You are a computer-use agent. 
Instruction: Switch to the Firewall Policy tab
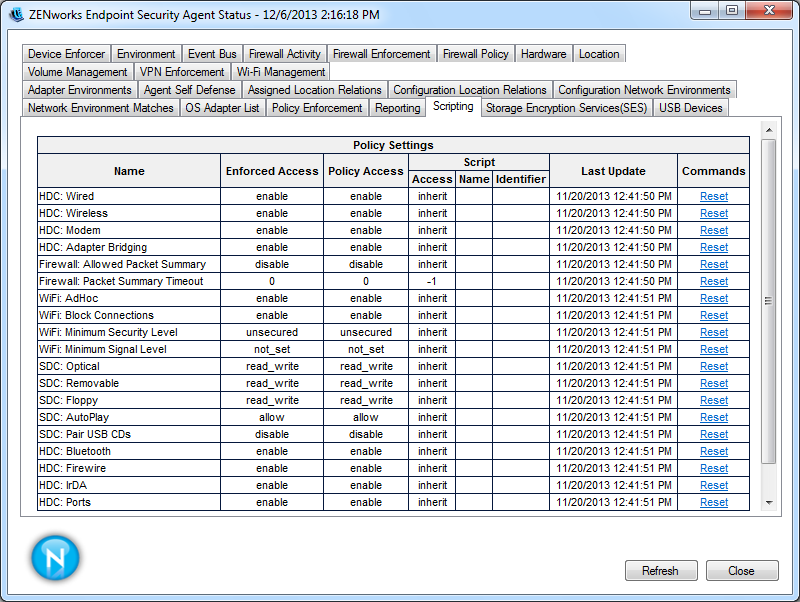coord(476,54)
